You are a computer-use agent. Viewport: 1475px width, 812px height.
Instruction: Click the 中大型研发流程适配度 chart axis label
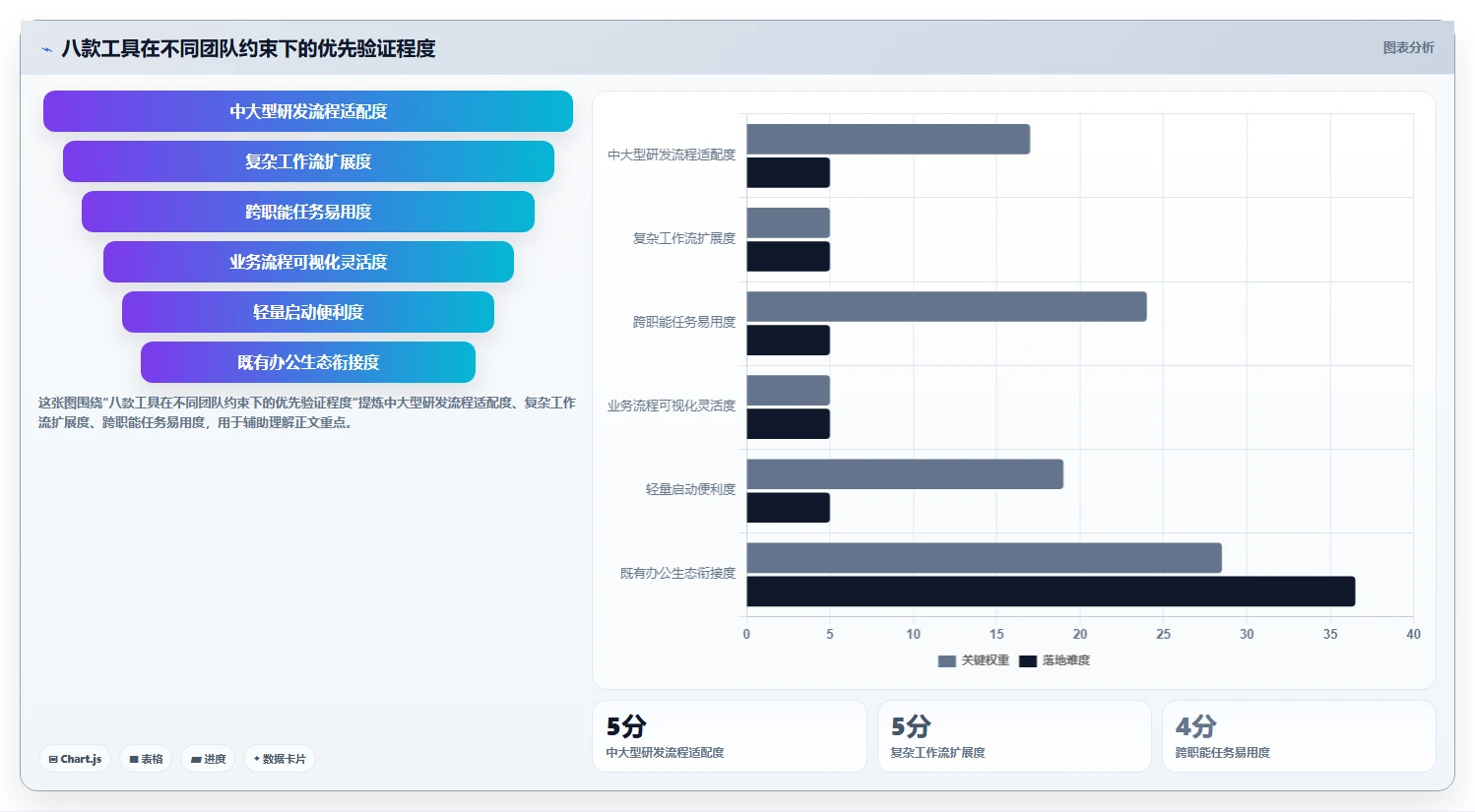[672, 155]
